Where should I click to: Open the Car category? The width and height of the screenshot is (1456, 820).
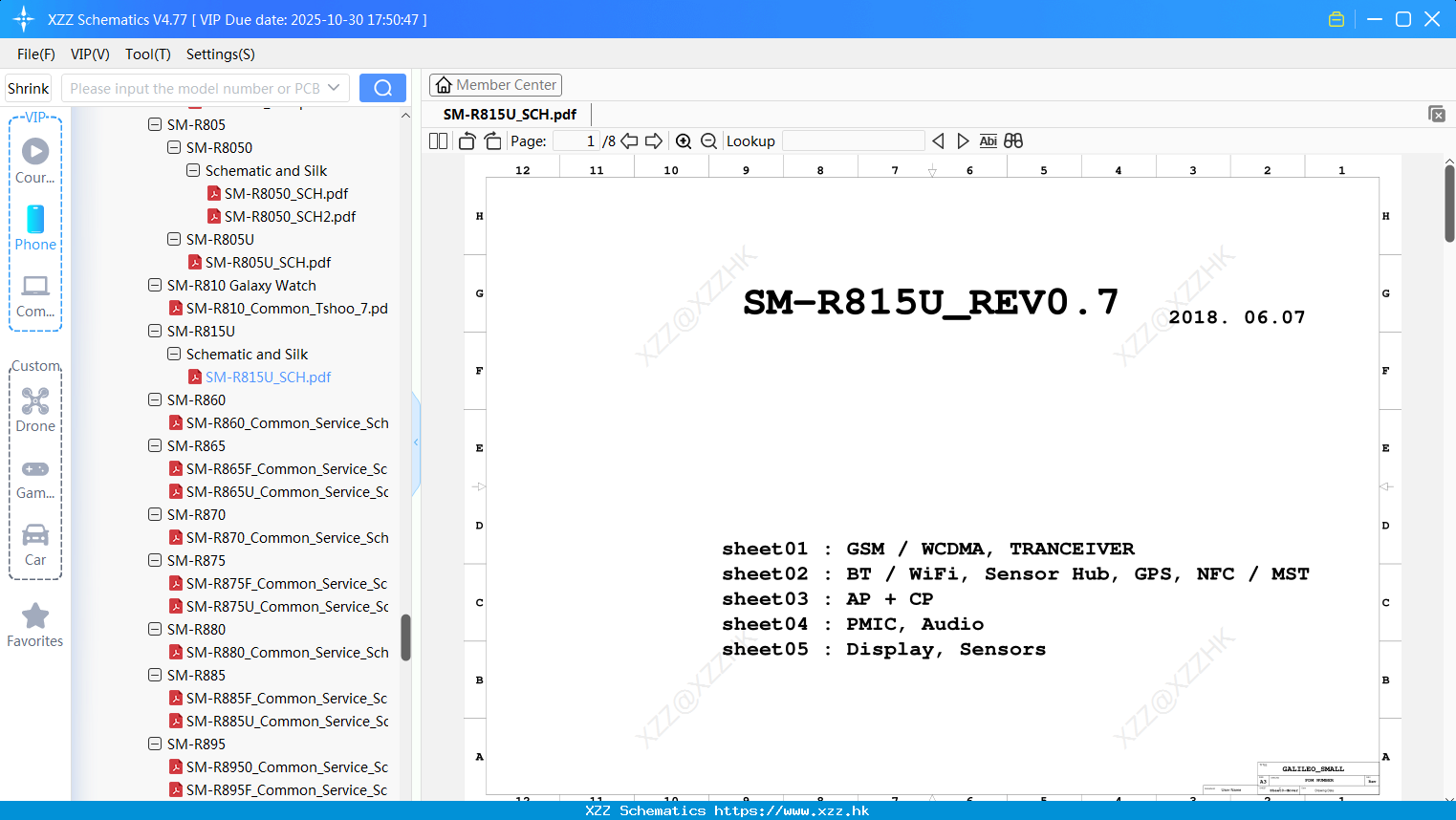[35, 545]
